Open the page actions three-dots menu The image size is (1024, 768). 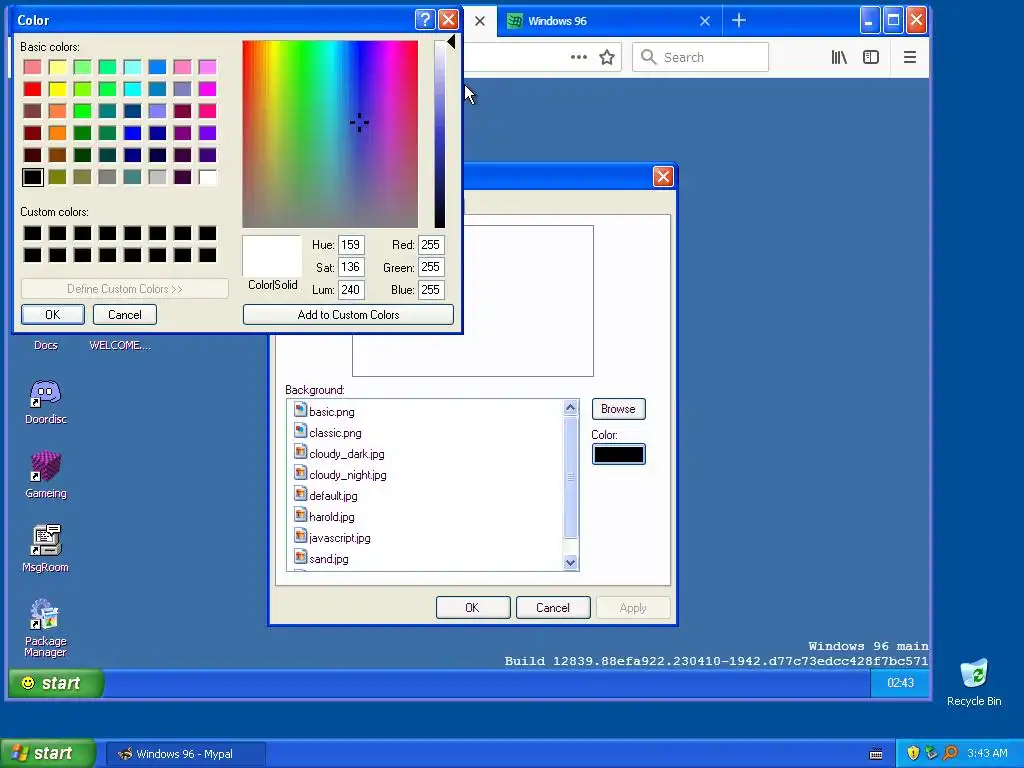(x=579, y=57)
